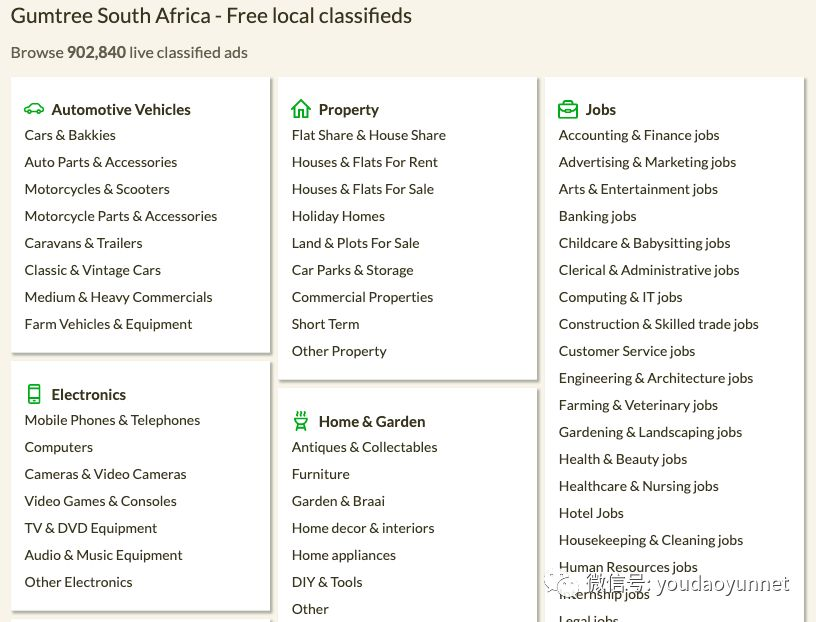Browse Computing & IT jobs
The image size is (816, 622).
(x=620, y=297)
